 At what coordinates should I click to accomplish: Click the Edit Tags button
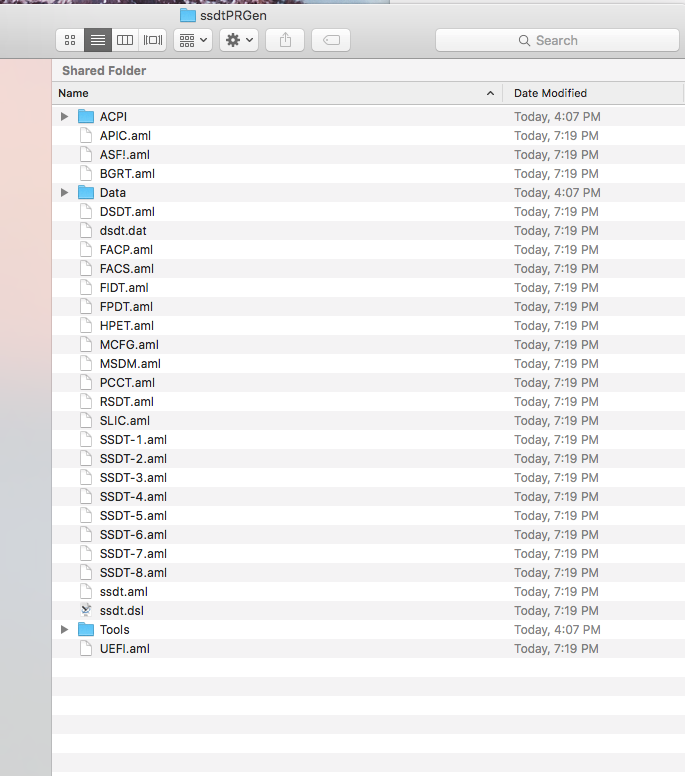click(x=331, y=40)
